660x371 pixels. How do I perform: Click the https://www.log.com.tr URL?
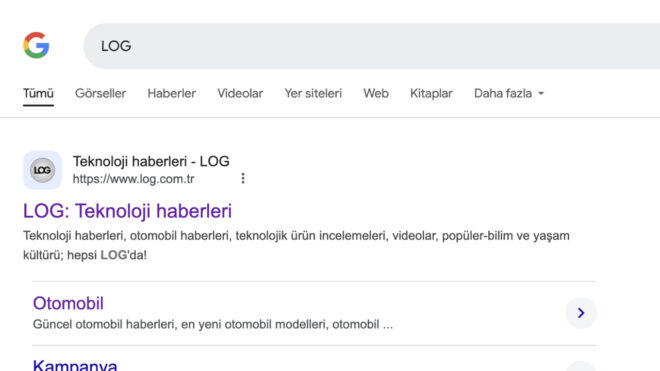[133, 179]
